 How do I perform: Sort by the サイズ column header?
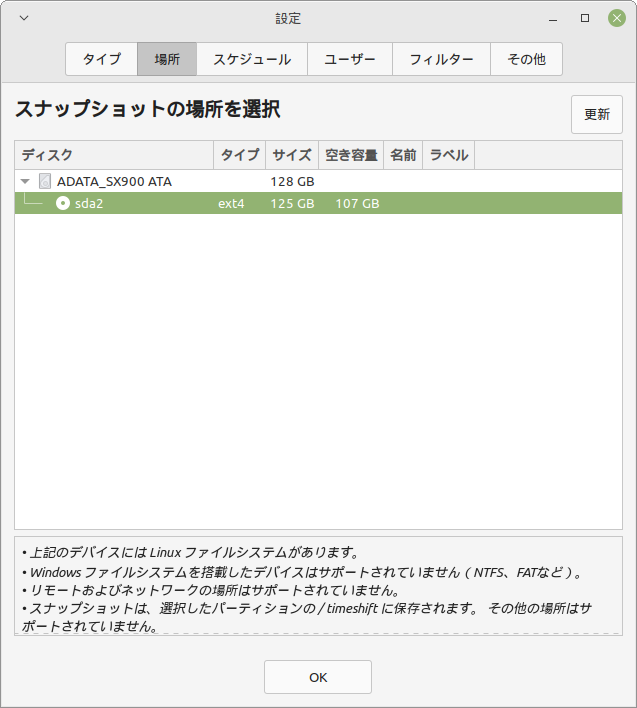(x=291, y=155)
